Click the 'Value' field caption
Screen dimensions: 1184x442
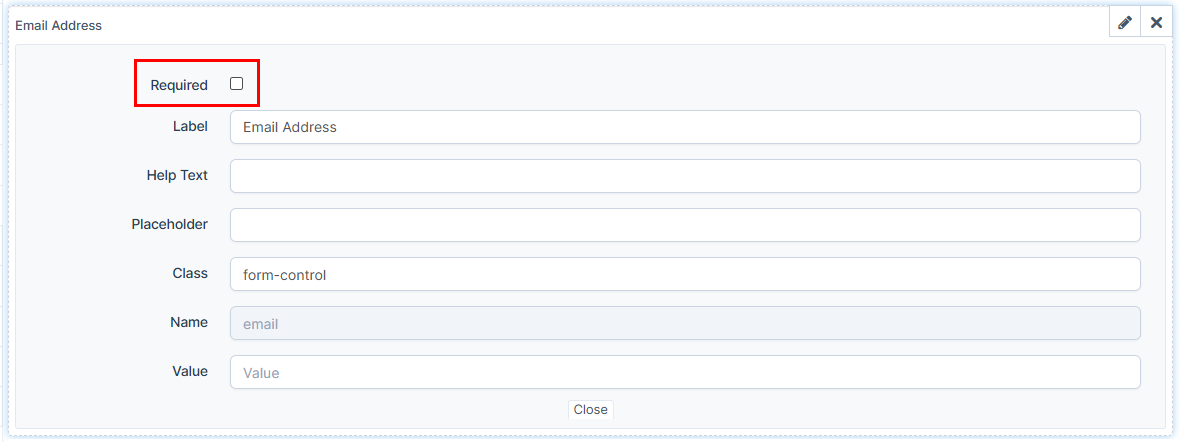click(190, 371)
